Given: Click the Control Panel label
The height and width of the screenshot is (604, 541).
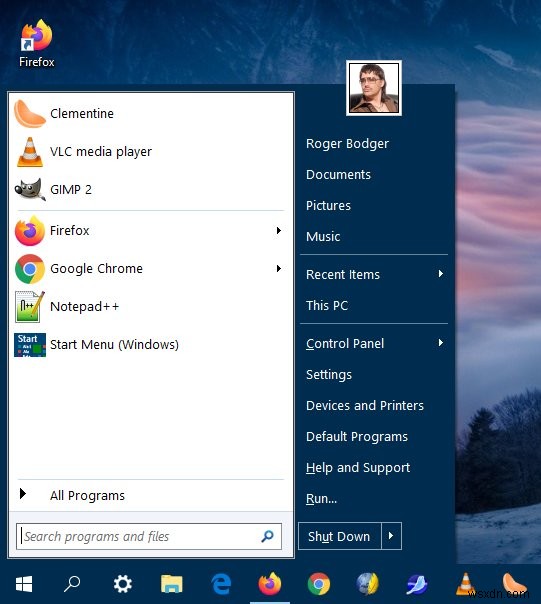Looking at the screenshot, I should [345, 344].
